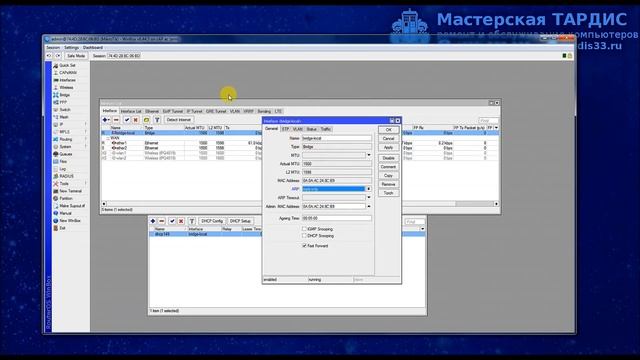Click blue plus add icon in DHCP window
This screenshot has width=640, height=360.
coord(153,221)
